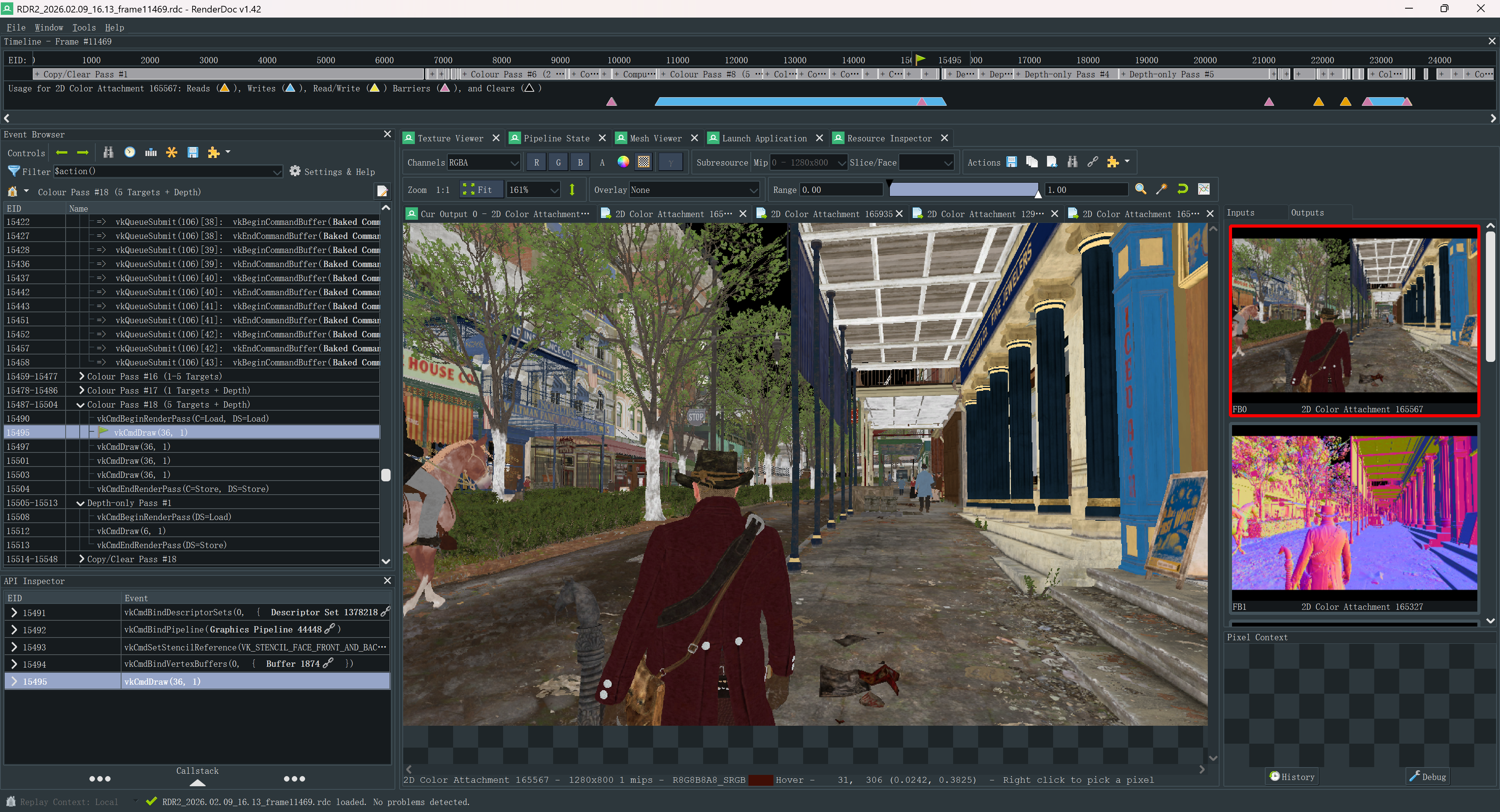Switch to the Pipeline State tab

click(555, 138)
